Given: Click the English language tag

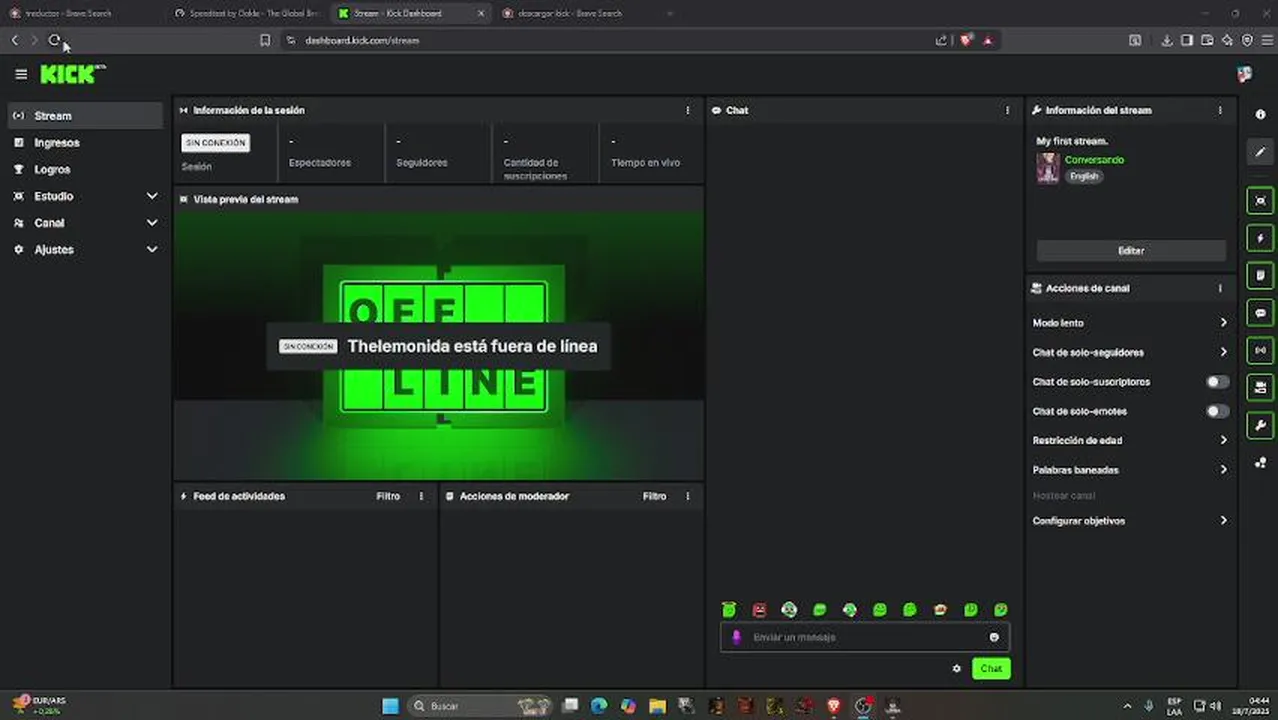Looking at the screenshot, I should (1084, 176).
